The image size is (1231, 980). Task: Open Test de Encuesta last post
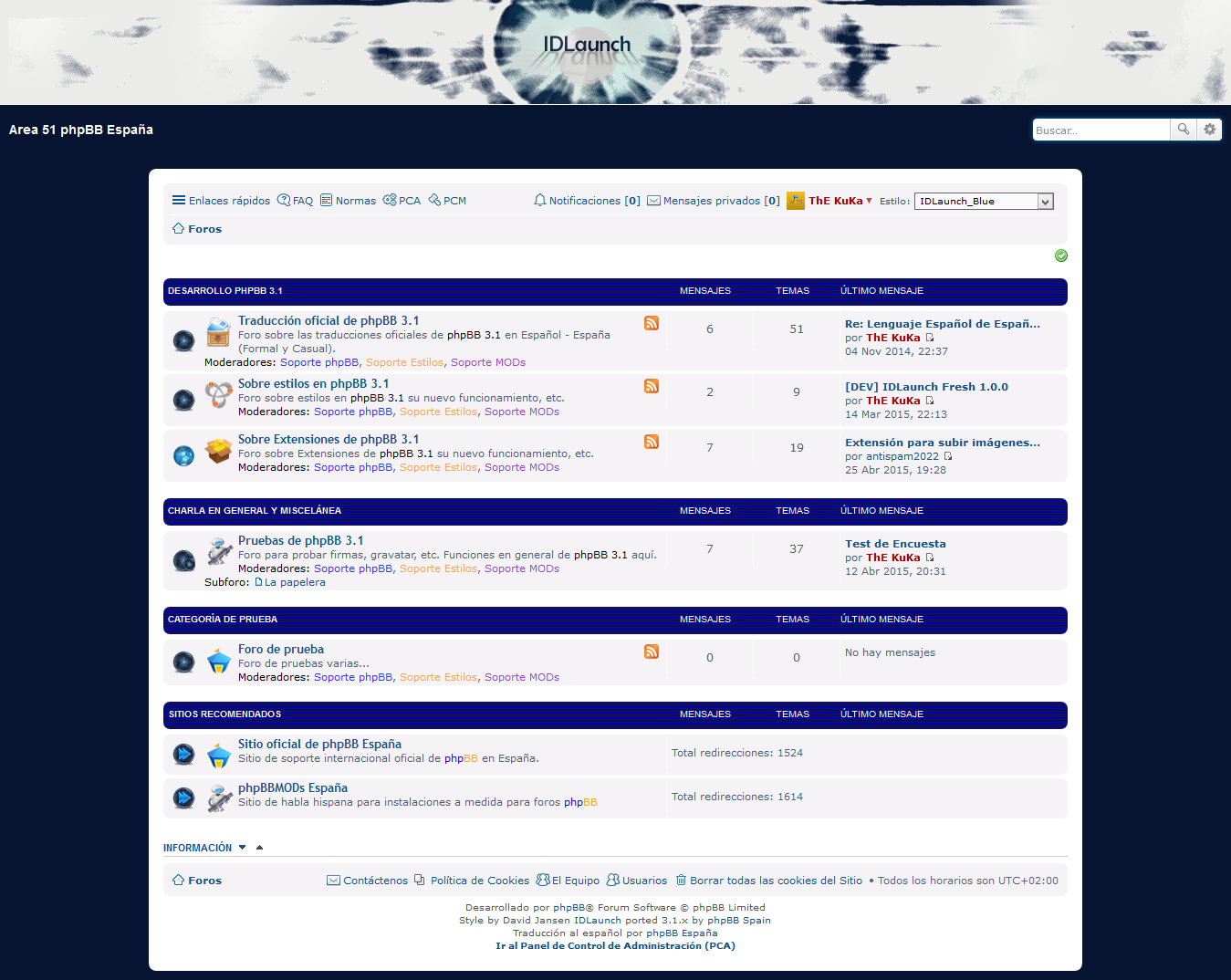(x=895, y=544)
